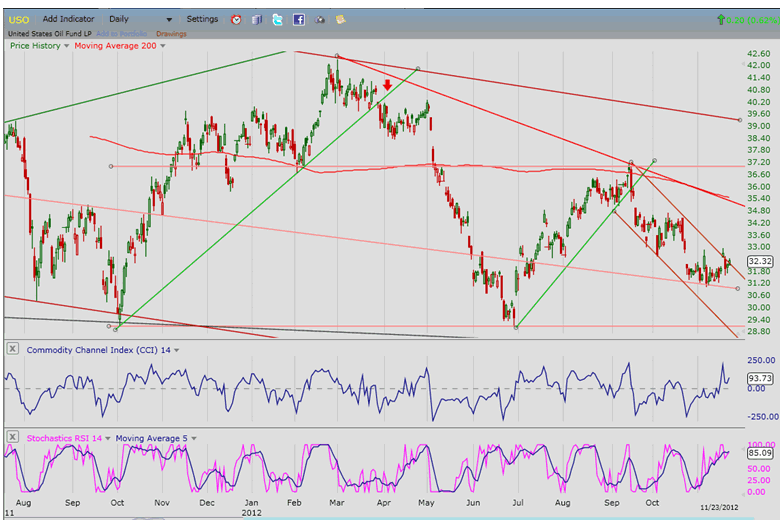Click the database stack icon in toolbar
The image size is (780, 531).
click(x=256, y=19)
